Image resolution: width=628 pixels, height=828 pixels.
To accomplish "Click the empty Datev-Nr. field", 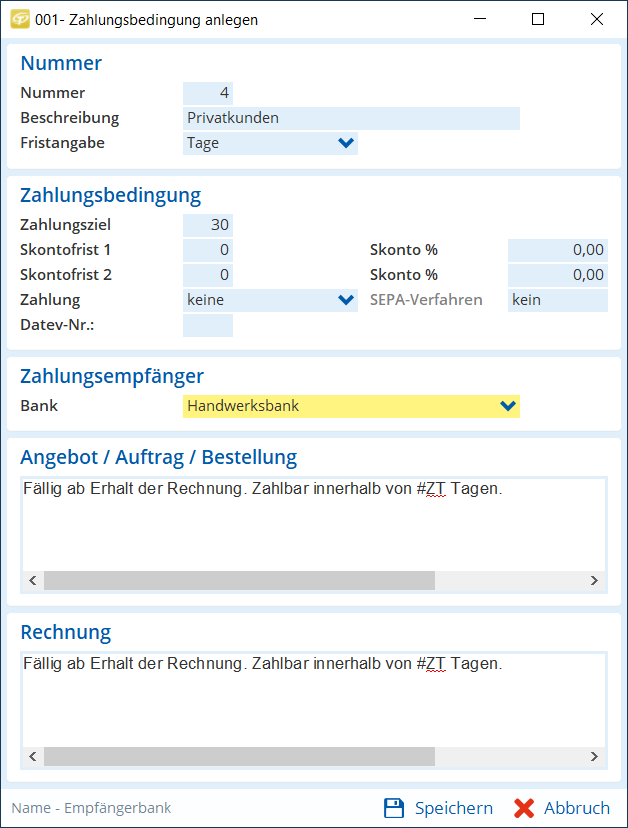I will [x=208, y=325].
